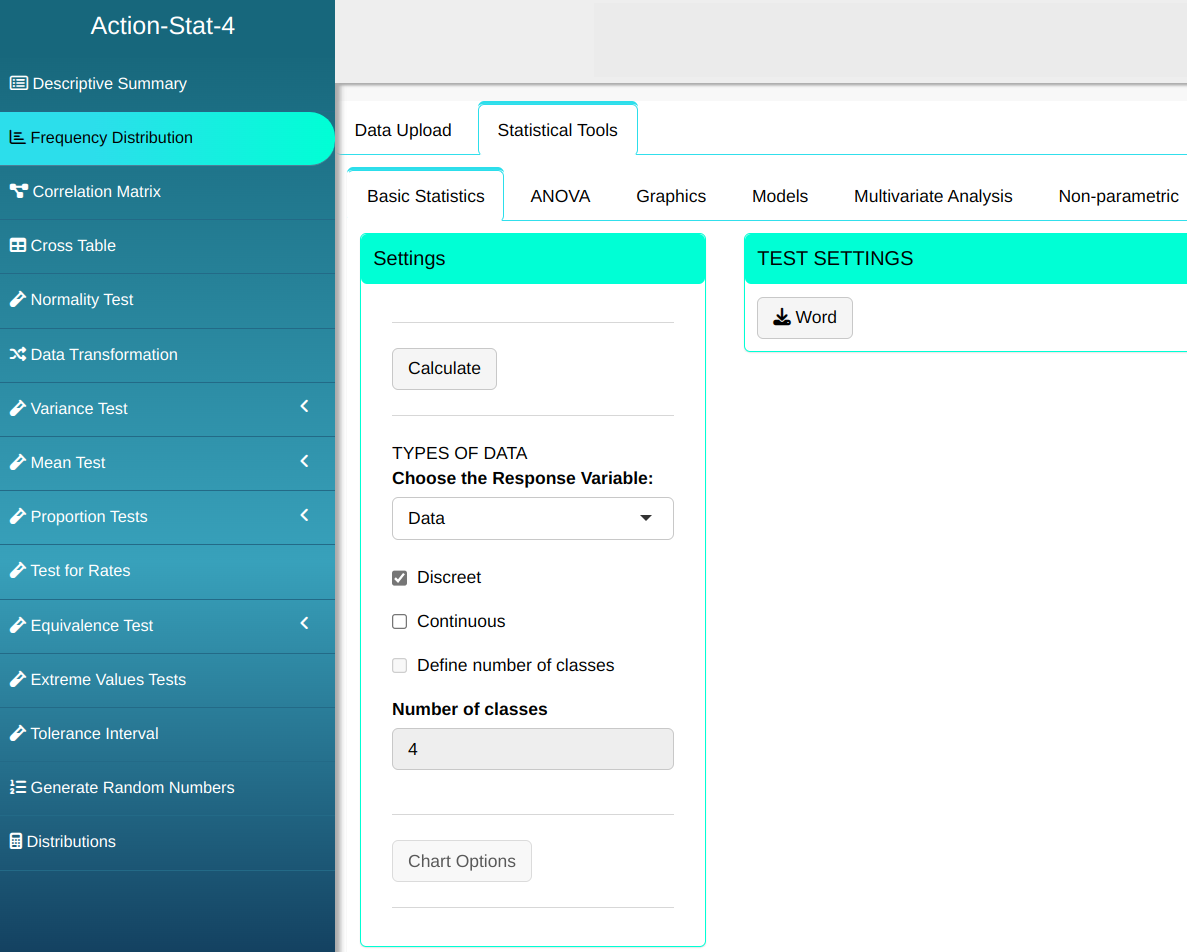This screenshot has width=1187, height=952.
Task: Click the Generate Random Numbers list icon
Action: pyautogui.click(x=18, y=788)
